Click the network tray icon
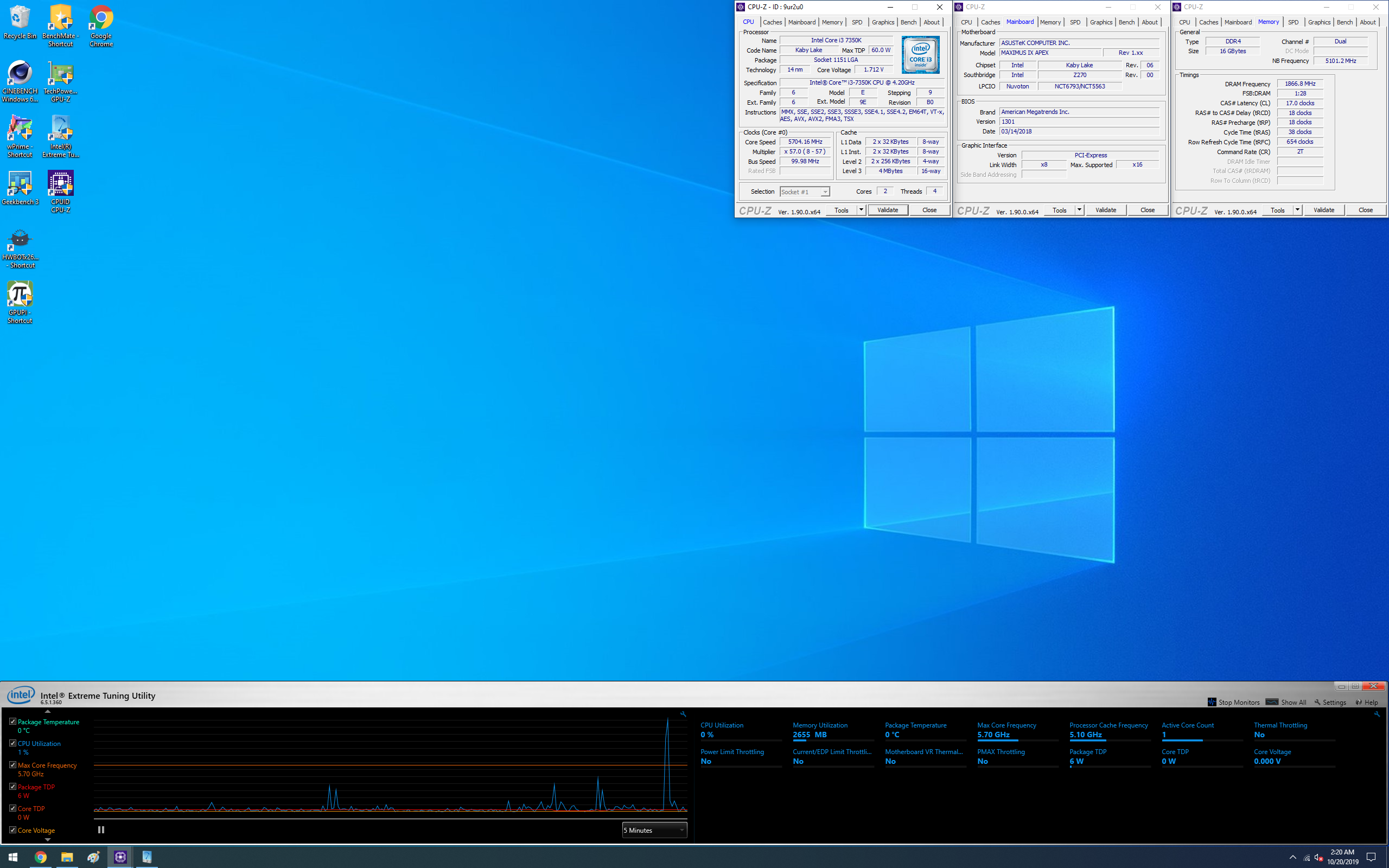Image resolution: width=1389 pixels, height=868 pixels. 1307,858
